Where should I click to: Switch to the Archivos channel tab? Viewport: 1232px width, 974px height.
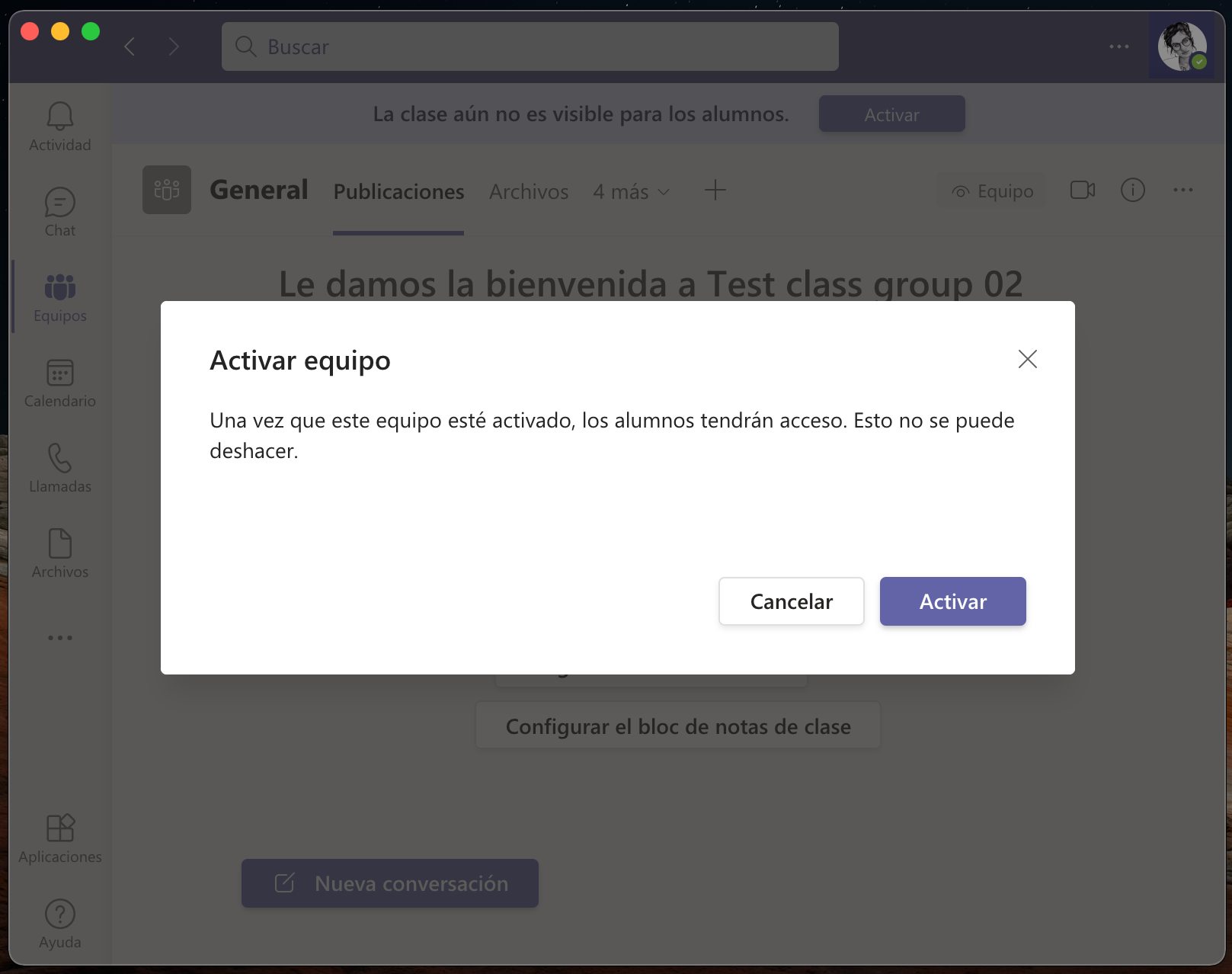coord(529,191)
